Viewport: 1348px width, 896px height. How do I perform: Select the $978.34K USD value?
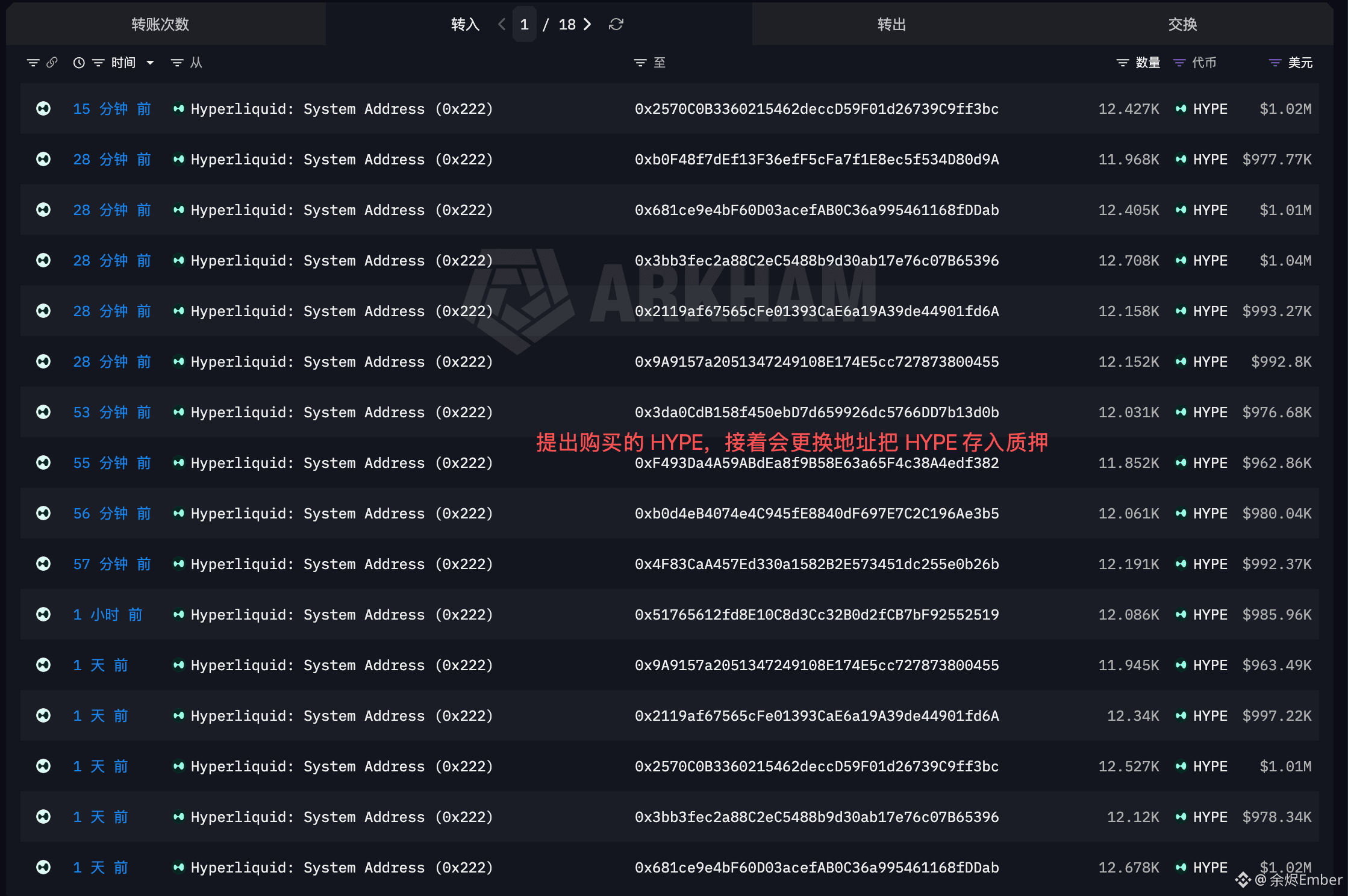(x=1277, y=817)
